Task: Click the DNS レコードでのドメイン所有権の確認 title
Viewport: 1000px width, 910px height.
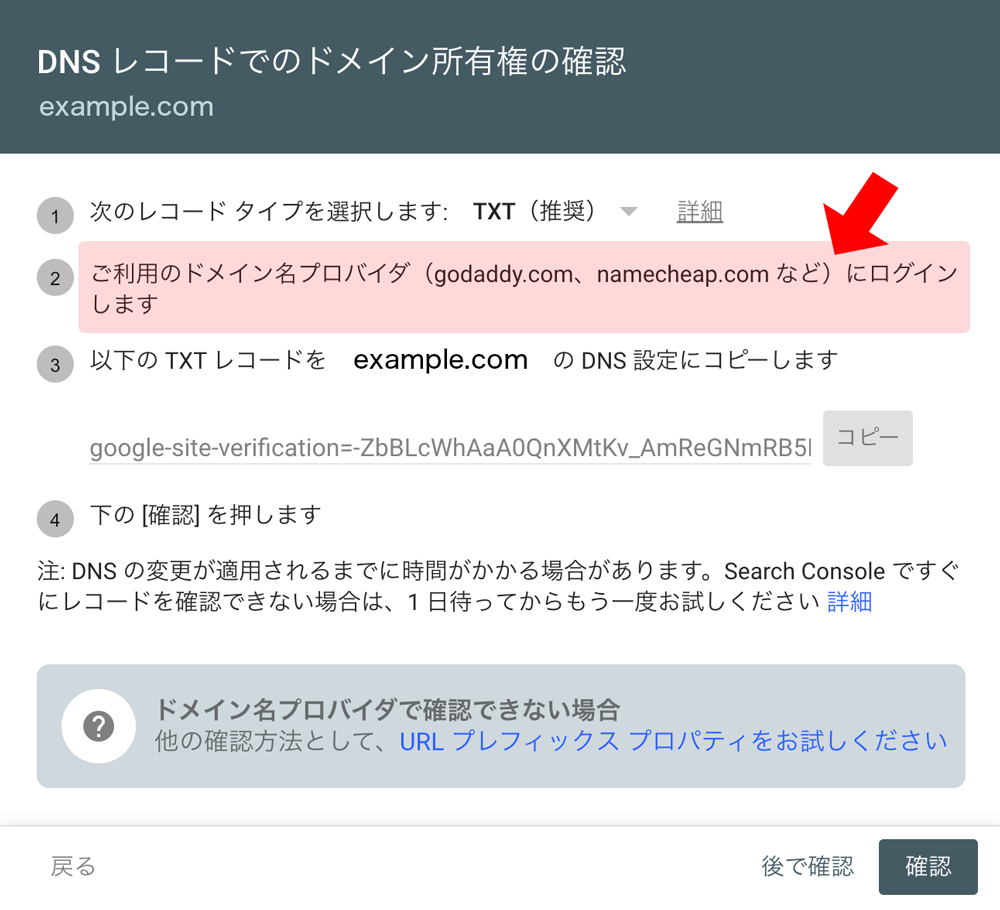Action: pyautogui.click(x=332, y=62)
